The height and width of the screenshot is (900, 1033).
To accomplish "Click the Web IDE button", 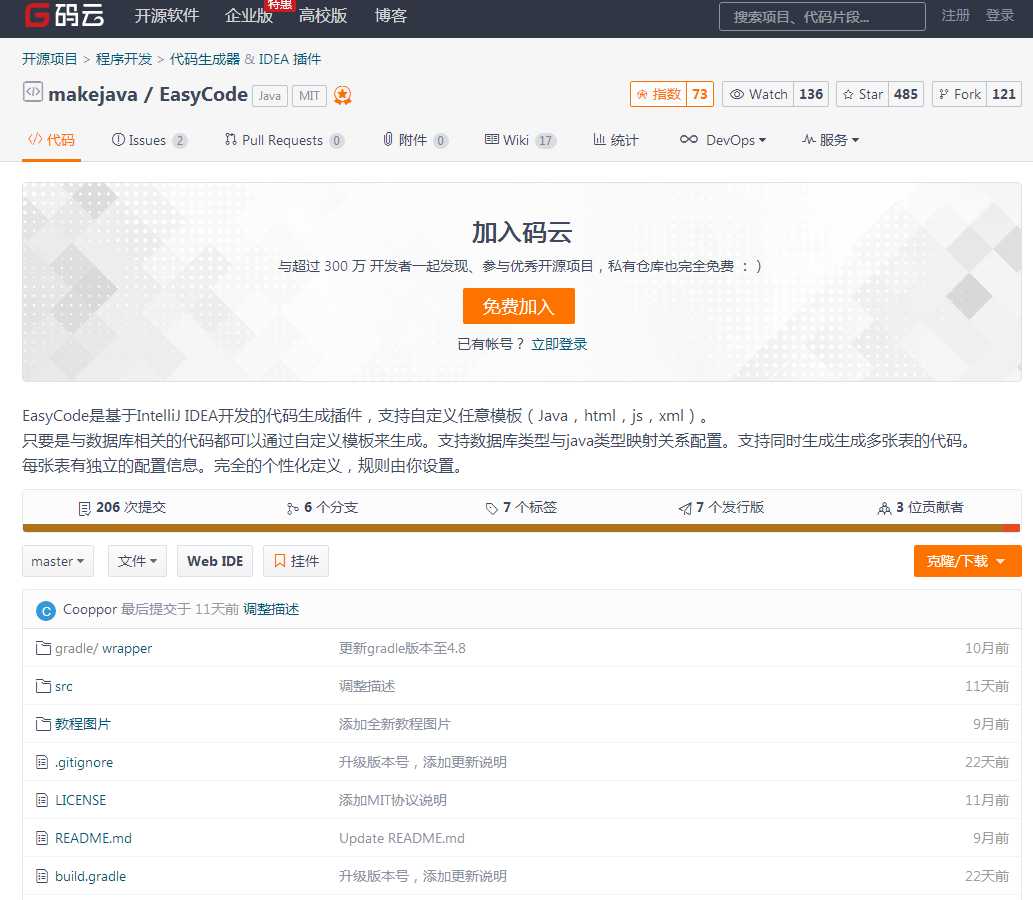I will point(215,561).
